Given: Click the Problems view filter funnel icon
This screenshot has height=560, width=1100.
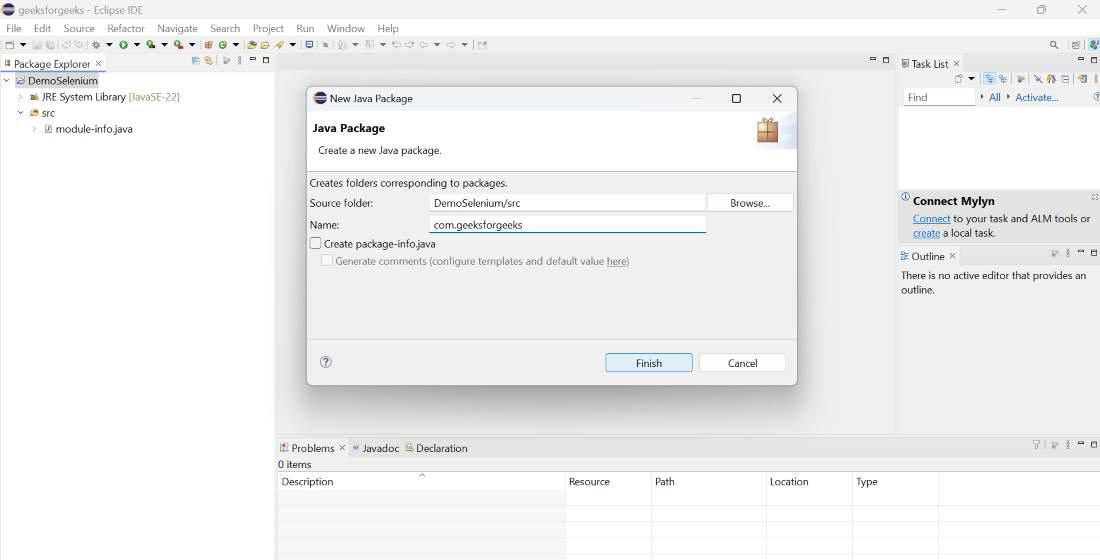Looking at the screenshot, I should coord(1036,444).
